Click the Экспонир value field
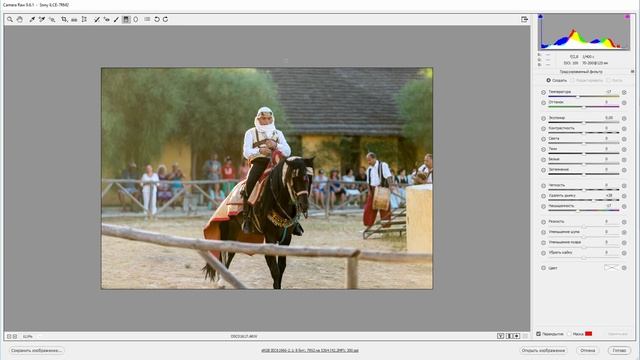The image size is (640, 360). [609, 118]
